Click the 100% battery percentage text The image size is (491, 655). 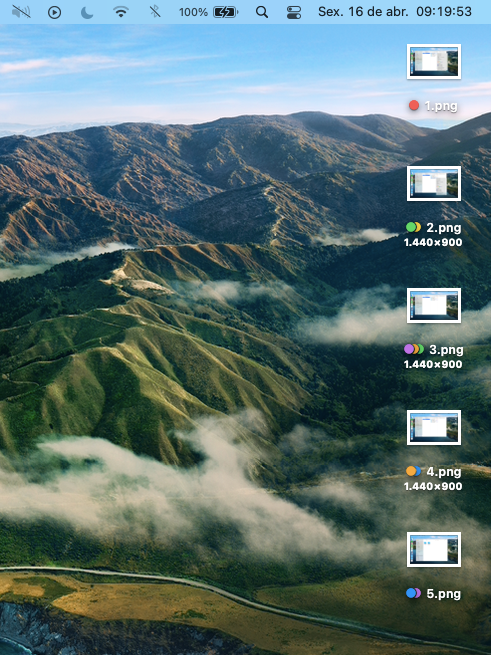pyautogui.click(x=193, y=12)
